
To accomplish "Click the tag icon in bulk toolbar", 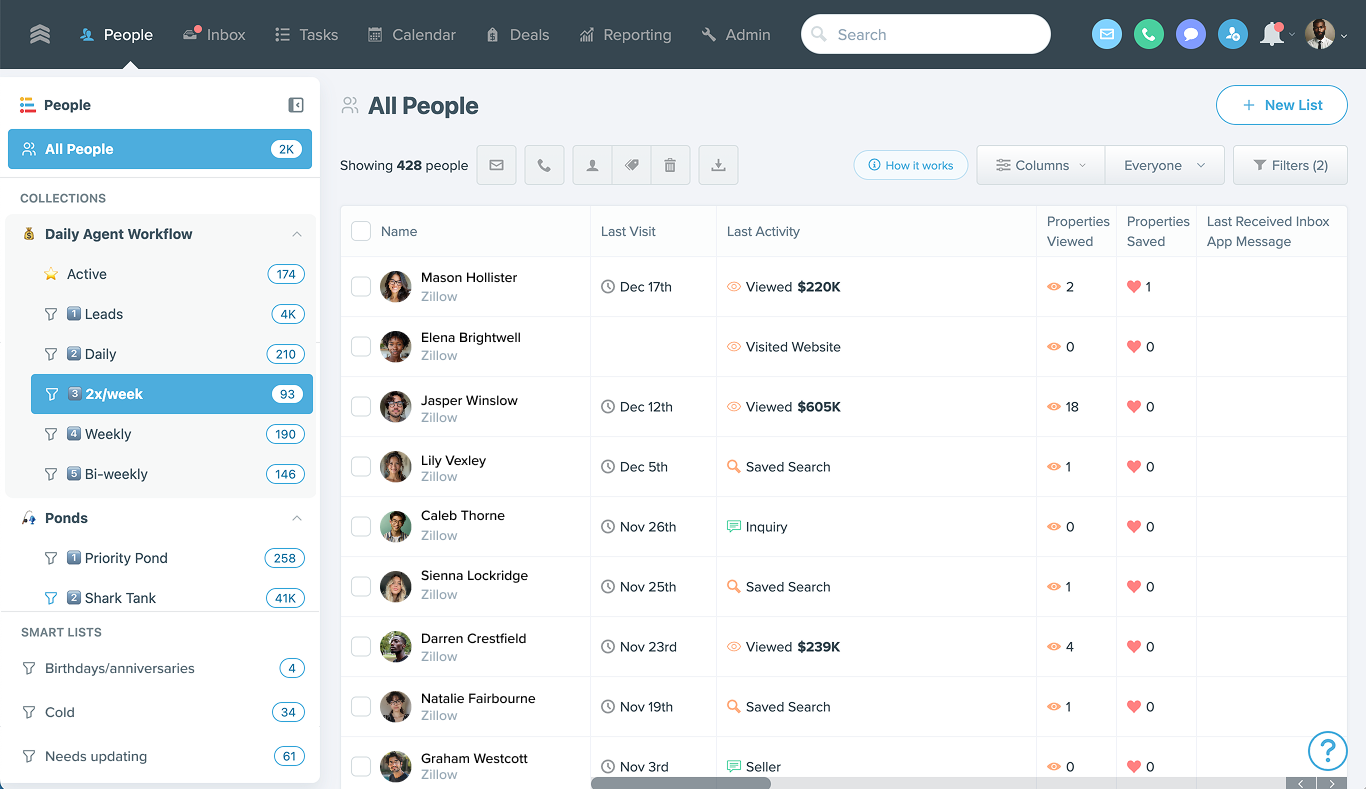I will tap(631, 165).
